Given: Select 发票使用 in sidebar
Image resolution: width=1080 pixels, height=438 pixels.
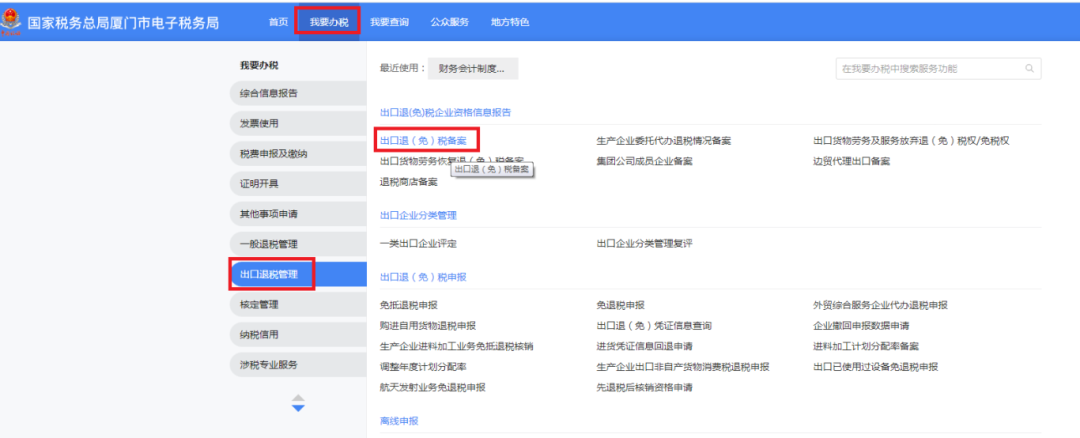Looking at the screenshot, I should coord(298,123).
